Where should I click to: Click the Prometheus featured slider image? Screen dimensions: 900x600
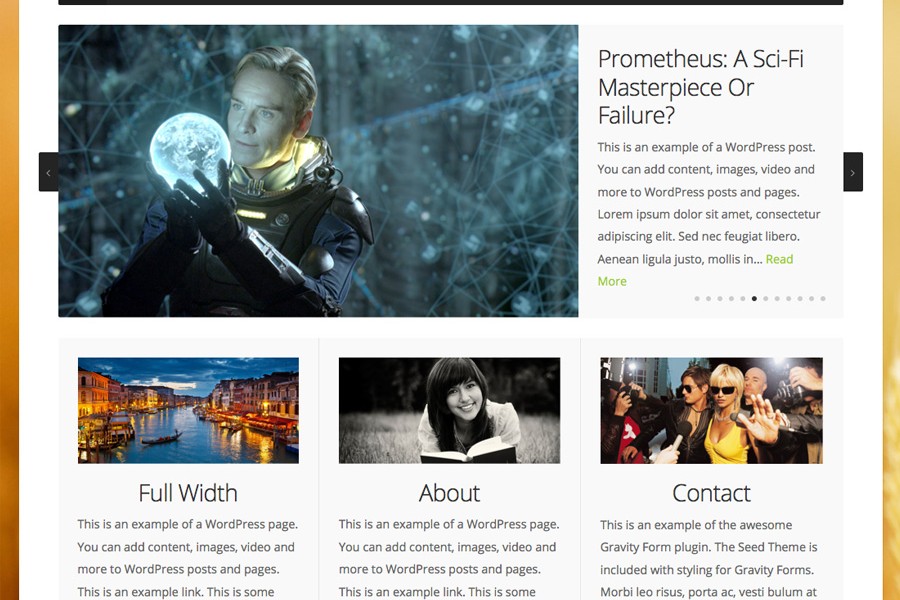coord(318,171)
